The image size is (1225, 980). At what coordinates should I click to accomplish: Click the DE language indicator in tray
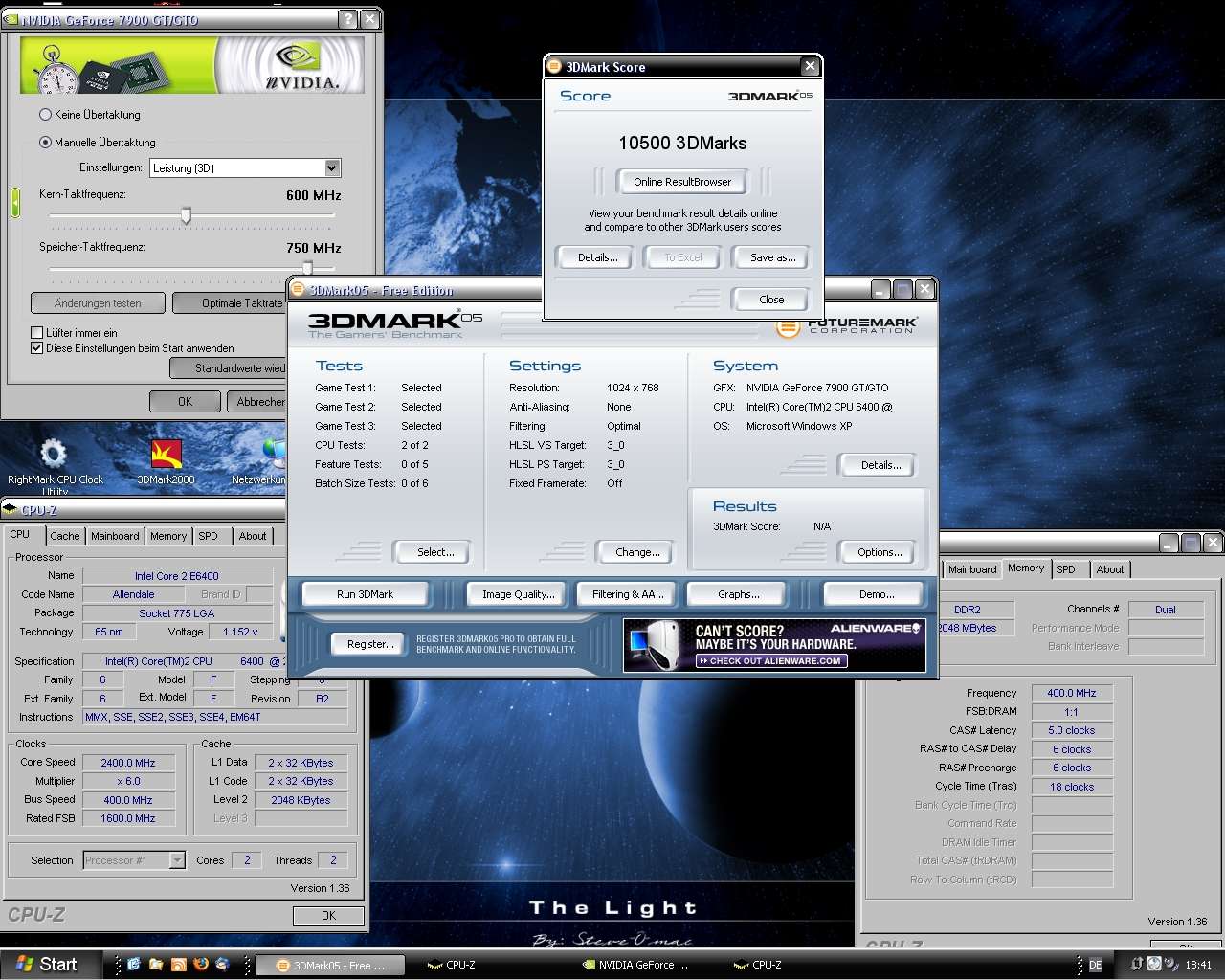pyautogui.click(x=1095, y=965)
